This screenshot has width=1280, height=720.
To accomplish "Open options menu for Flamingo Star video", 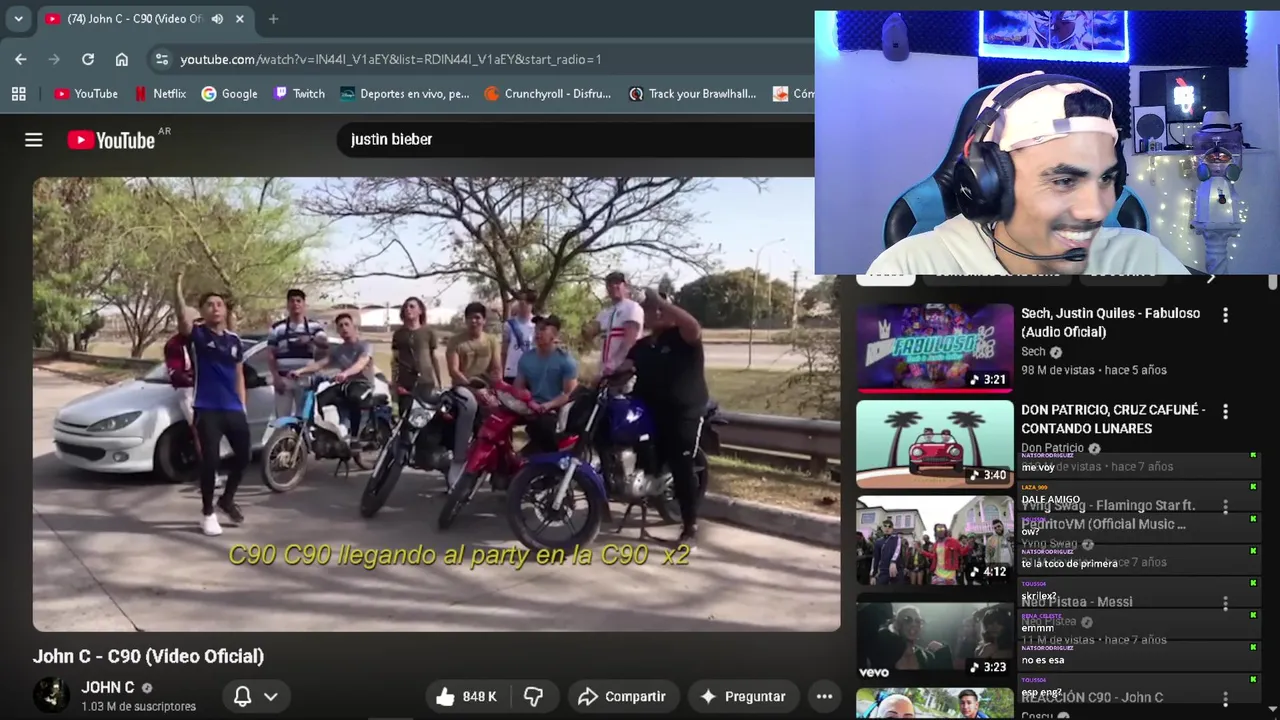I will pos(1225,507).
